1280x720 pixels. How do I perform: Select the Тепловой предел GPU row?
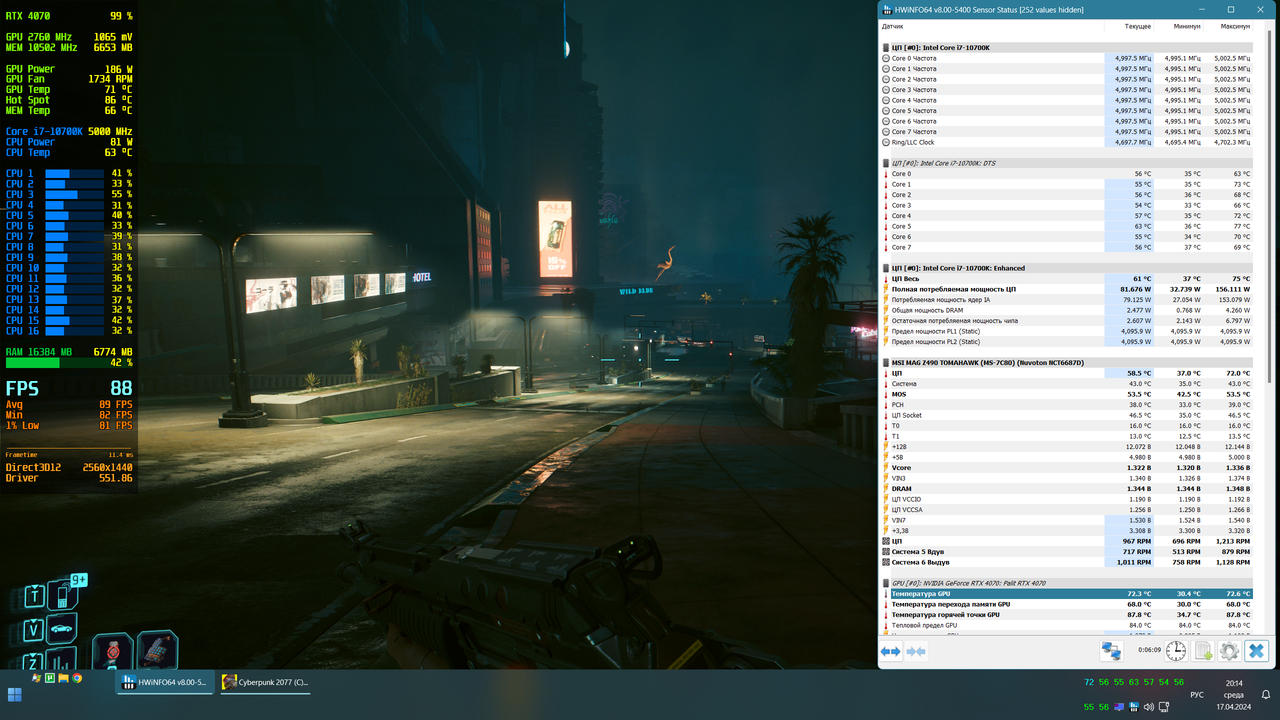click(x=1071, y=625)
